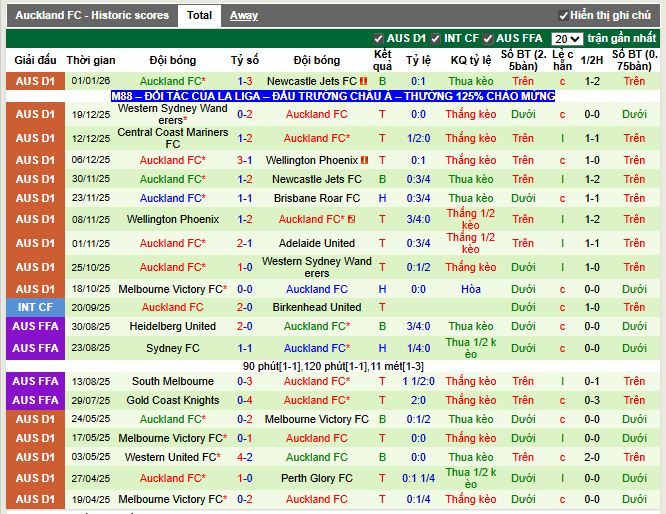Screen dimensions: 666x514
Task: Open the M88 La Liga partner banner
Action: 333,96
